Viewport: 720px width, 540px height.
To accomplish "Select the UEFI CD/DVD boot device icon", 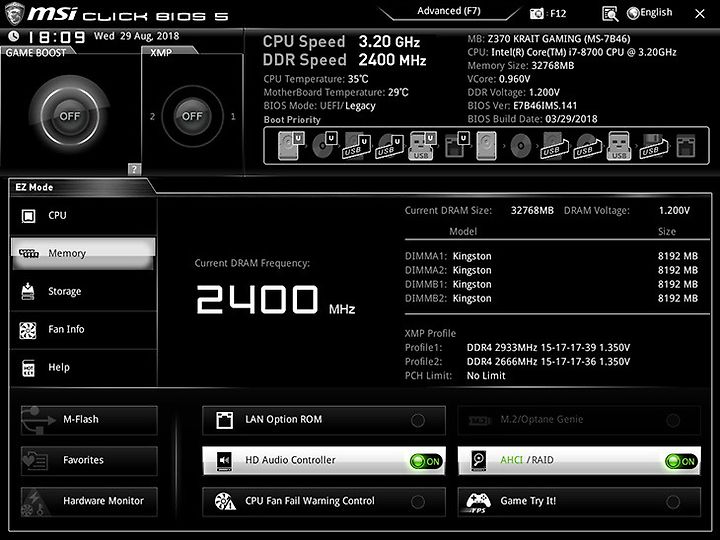I will pos(325,145).
